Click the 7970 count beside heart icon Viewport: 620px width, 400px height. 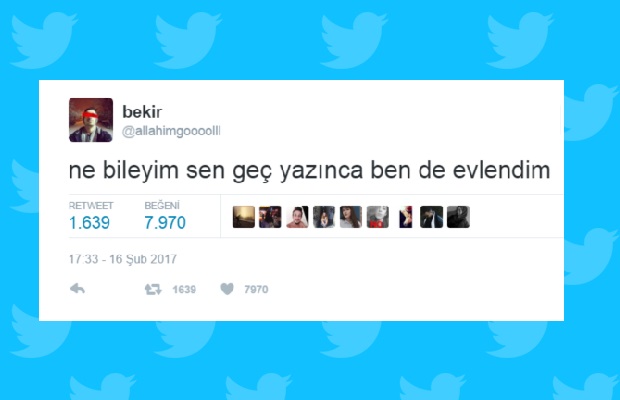(x=256, y=289)
